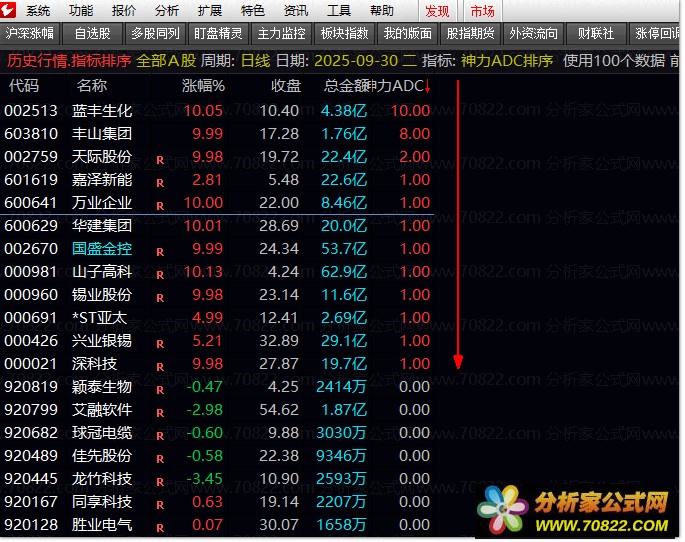Click the R marker beside 天际股份
This screenshot has height=542, width=685.
(x=160, y=160)
